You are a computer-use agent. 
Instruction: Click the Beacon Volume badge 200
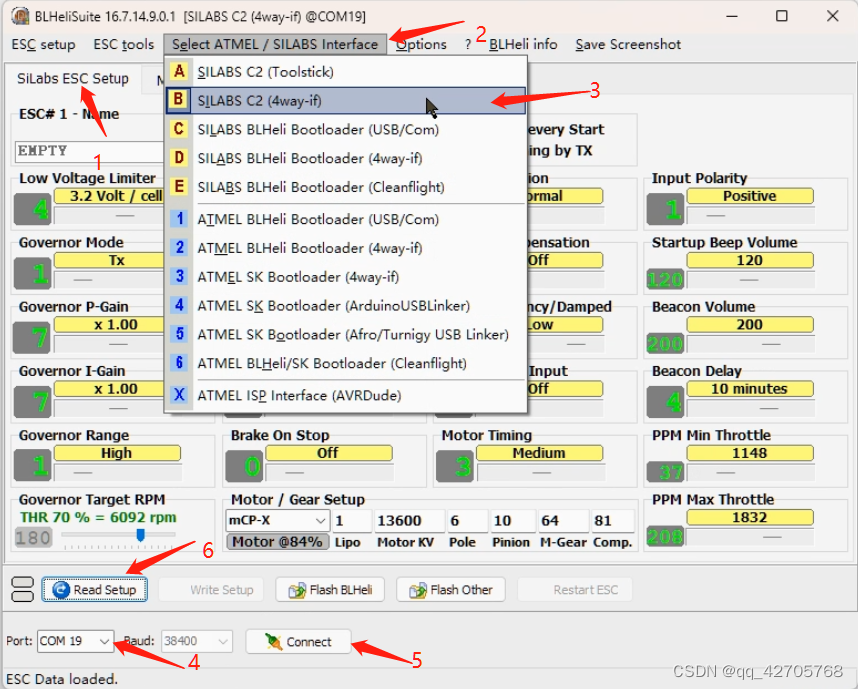(665, 344)
